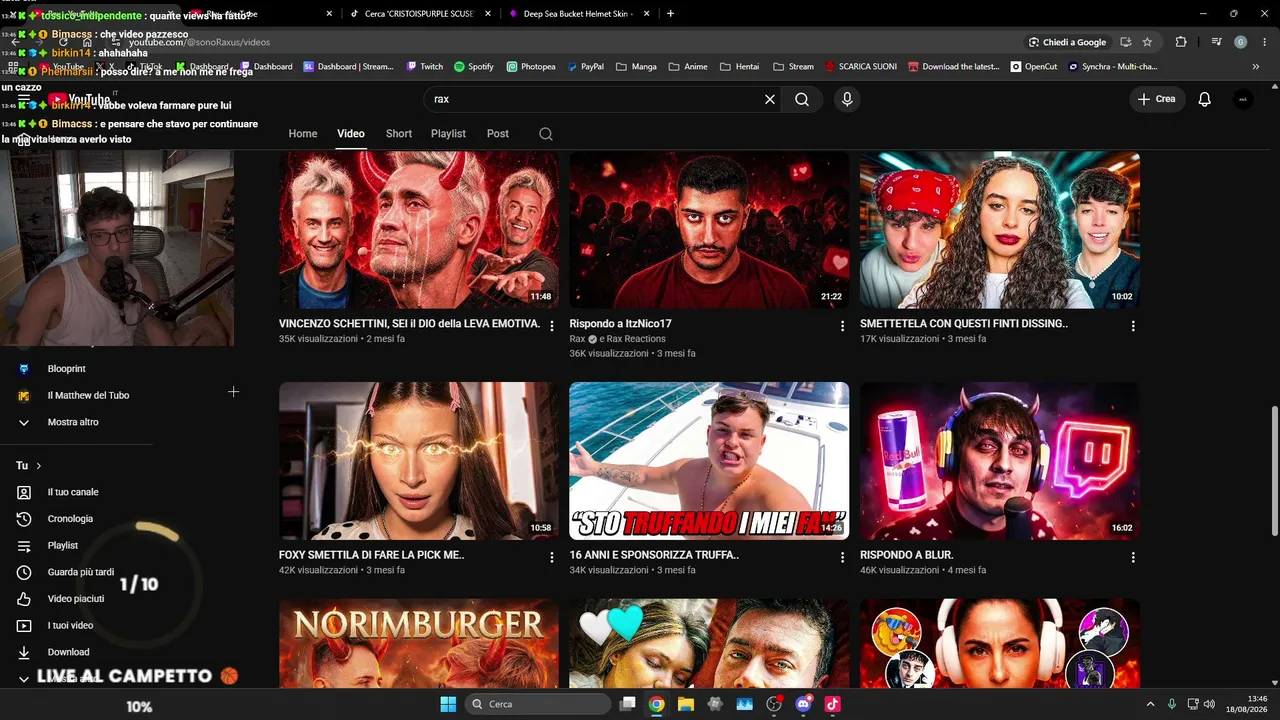The image size is (1280, 720).
Task: Open the Twitch bookmark
Action: click(425, 67)
